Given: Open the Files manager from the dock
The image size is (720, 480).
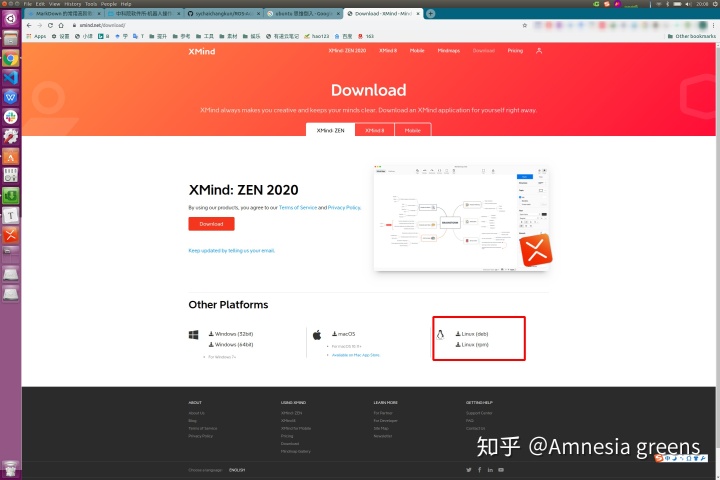Looking at the screenshot, I should (10, 39).
